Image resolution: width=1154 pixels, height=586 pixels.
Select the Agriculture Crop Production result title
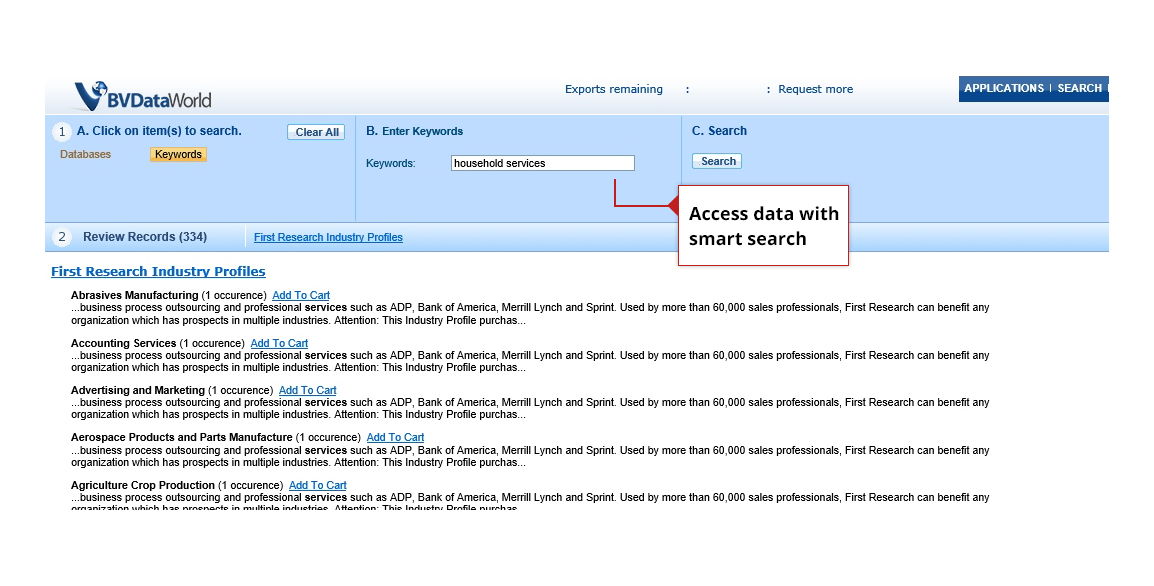coord(143,485)
